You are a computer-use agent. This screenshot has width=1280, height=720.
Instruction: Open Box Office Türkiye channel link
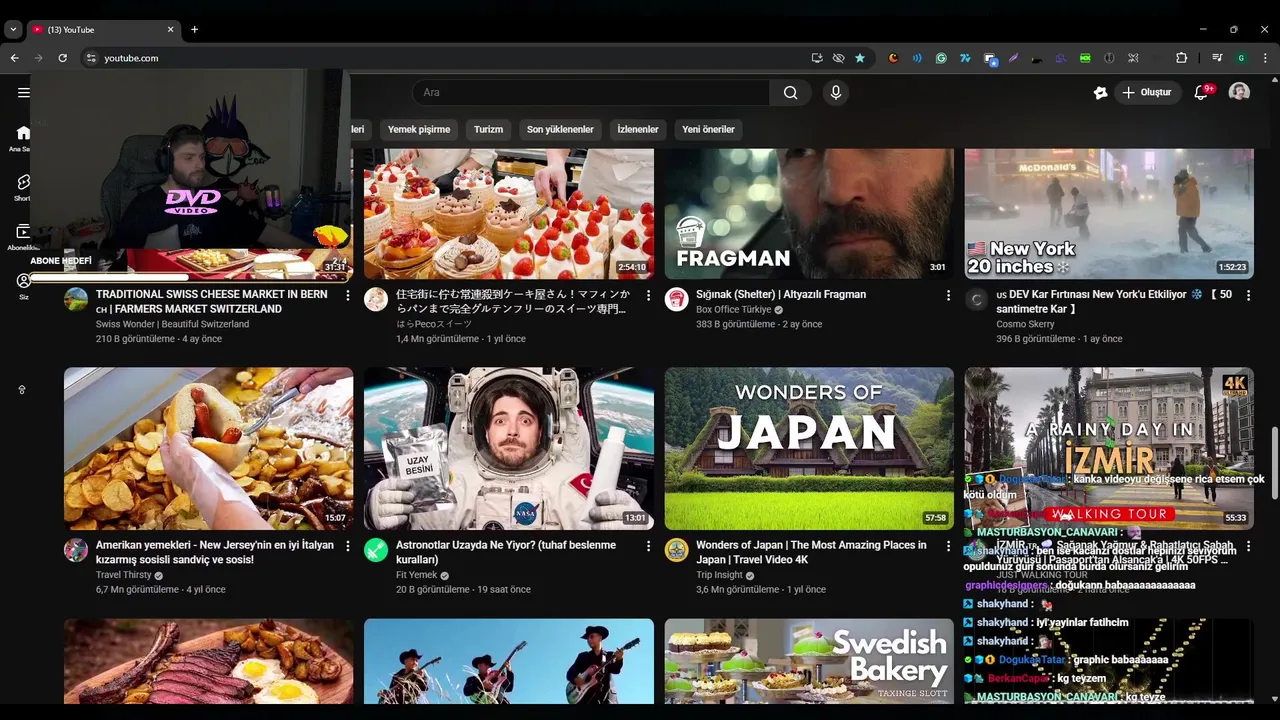tap(734, 310)
